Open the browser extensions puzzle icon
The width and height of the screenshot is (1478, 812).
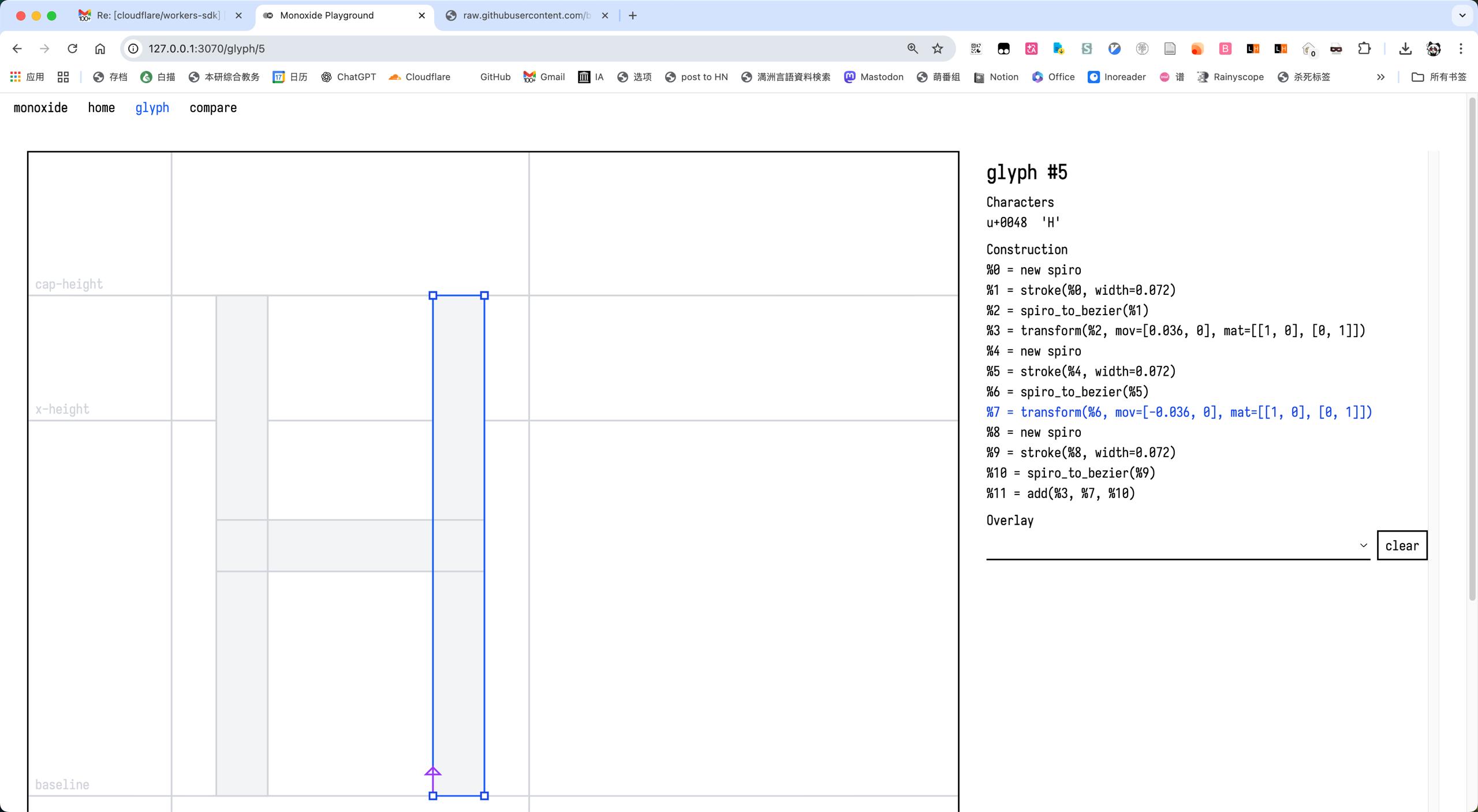[x=1364, y=48]
